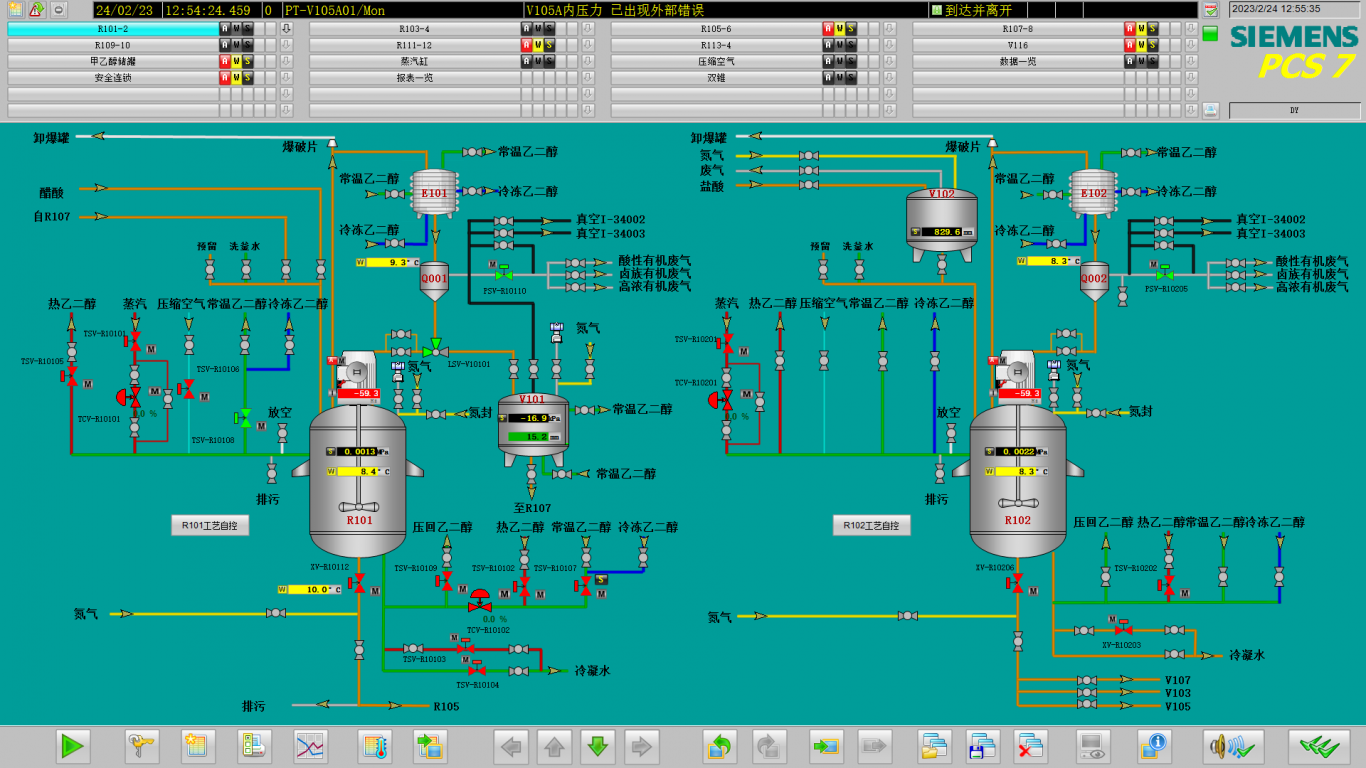Switch to the R103-4 process area
Screen dimensions: 1366x768
(x=414, y=29)
